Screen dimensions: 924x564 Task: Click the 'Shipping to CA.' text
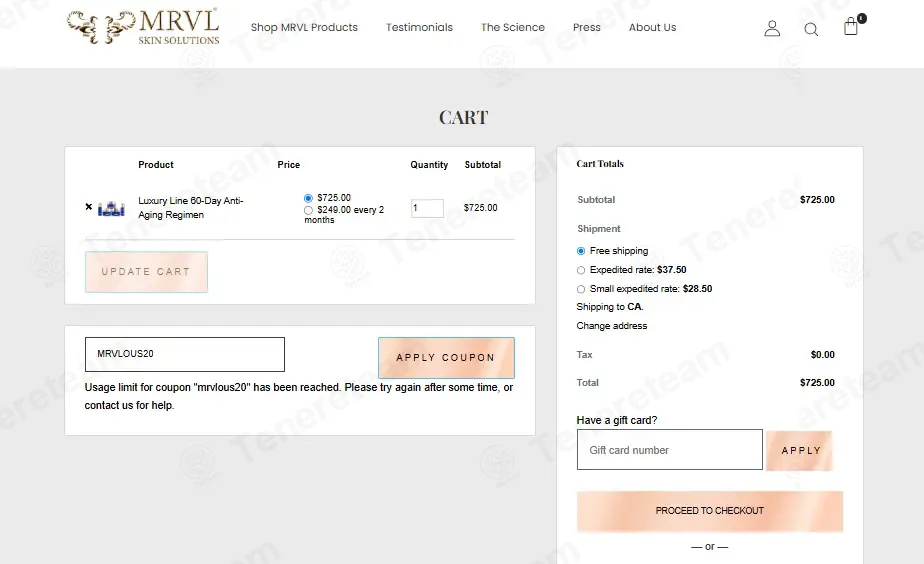coord(610,307)
